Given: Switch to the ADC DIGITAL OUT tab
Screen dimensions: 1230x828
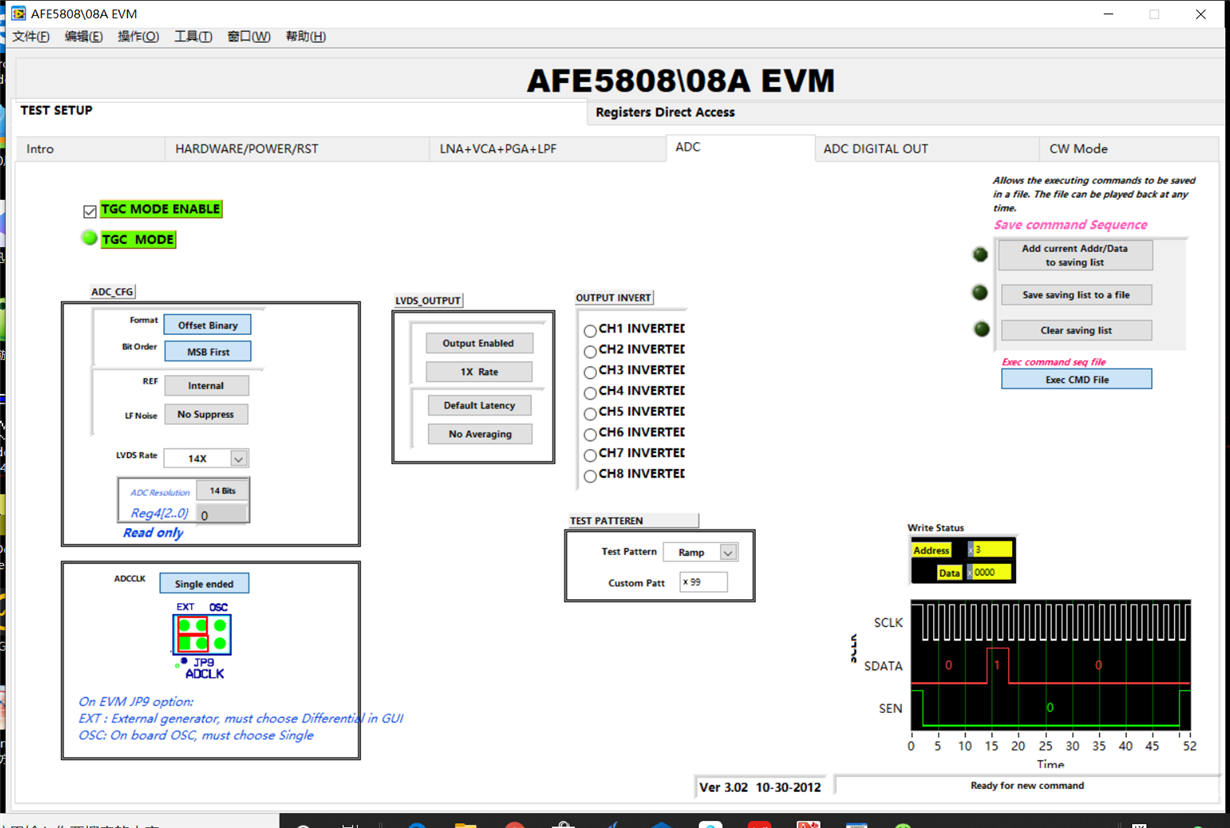Looking at the screenshot, I should [x=927, y=149].
